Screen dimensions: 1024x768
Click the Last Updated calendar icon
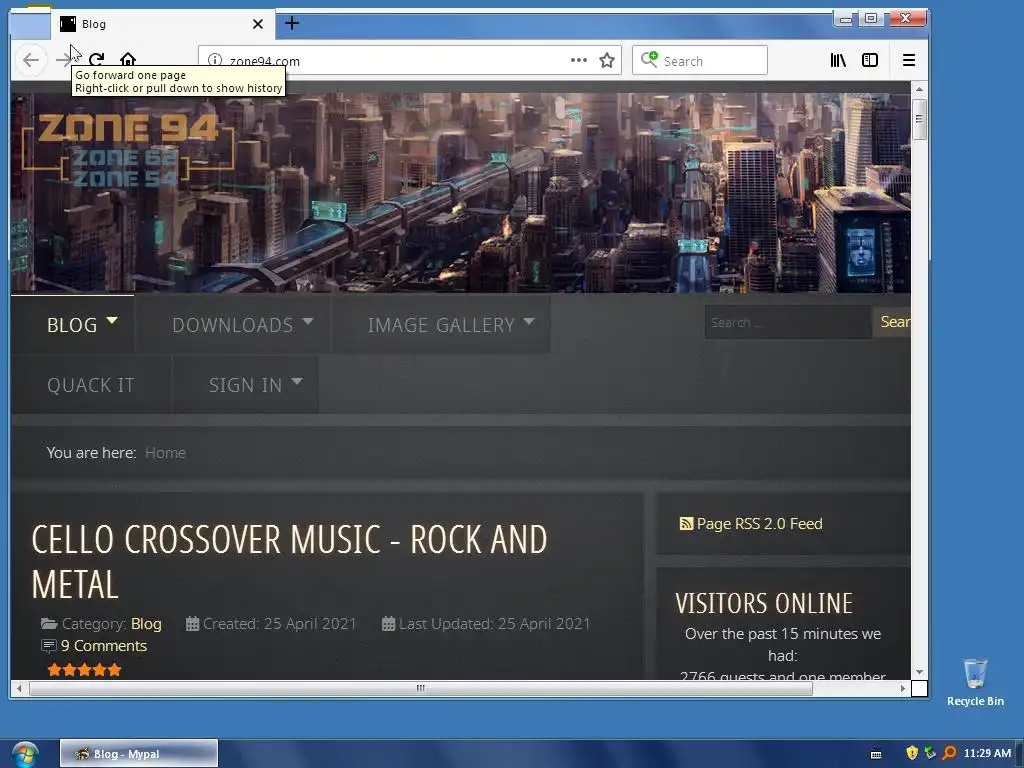click(x=388, y=624)
